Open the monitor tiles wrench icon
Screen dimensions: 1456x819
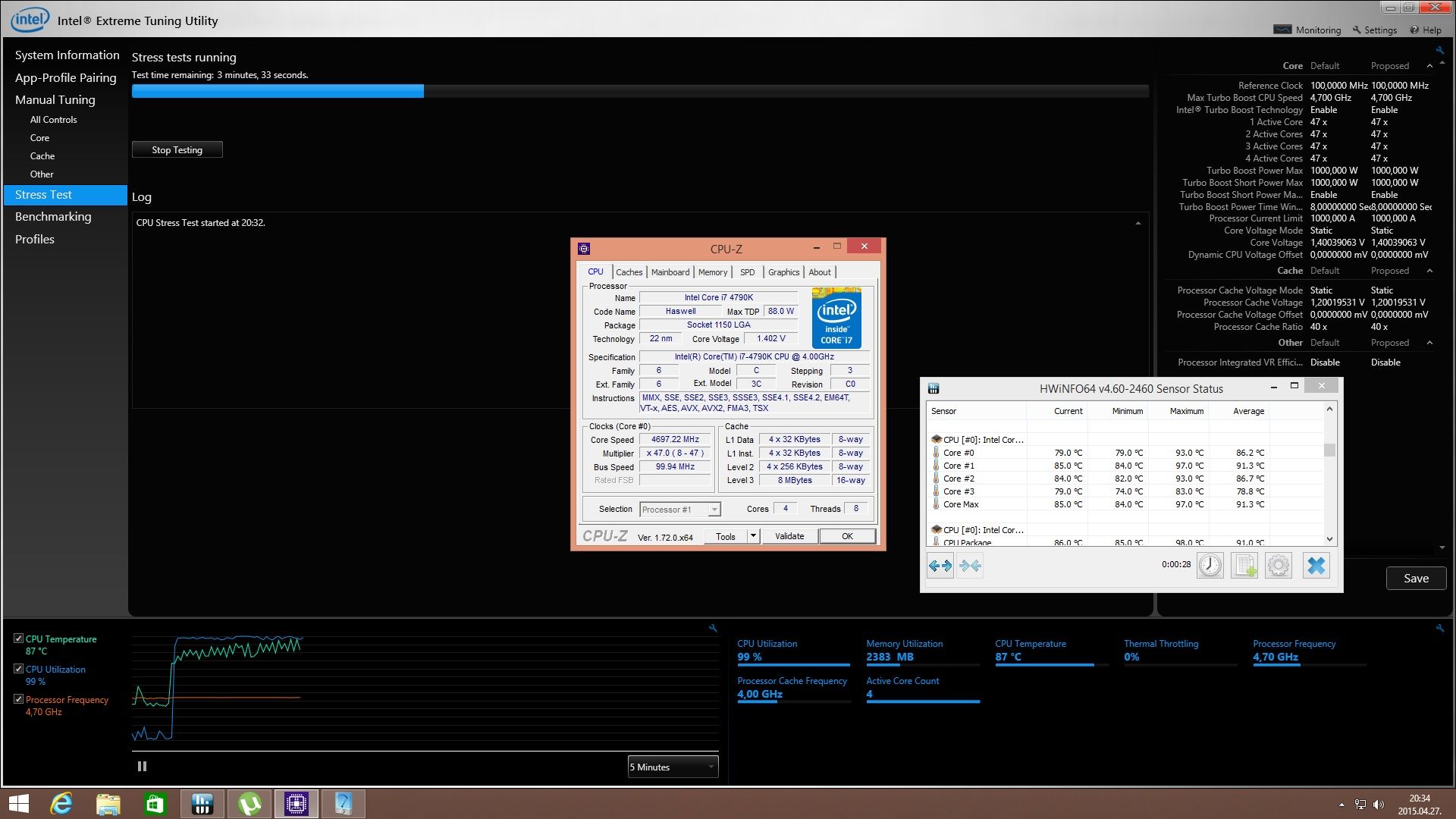[1439, 628]
